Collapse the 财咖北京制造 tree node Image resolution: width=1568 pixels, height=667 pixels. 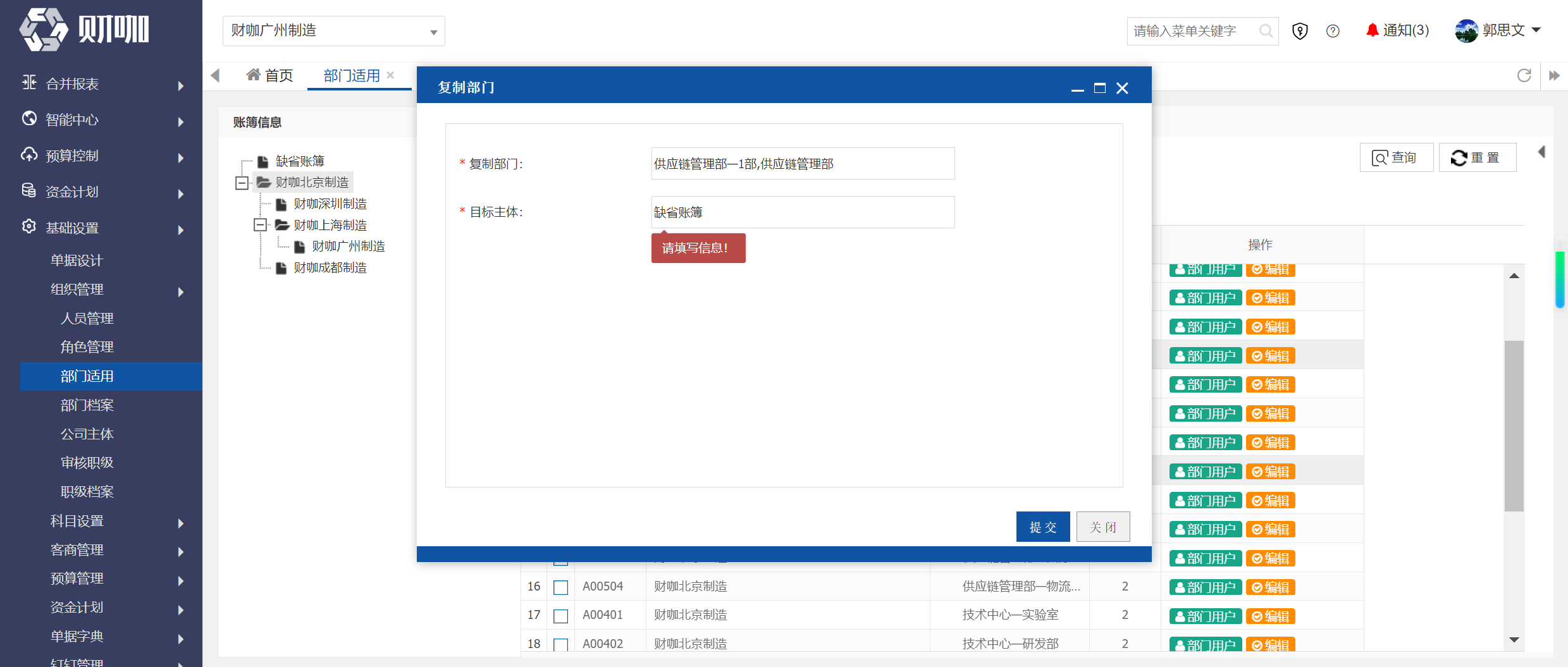tap(242, 183)
